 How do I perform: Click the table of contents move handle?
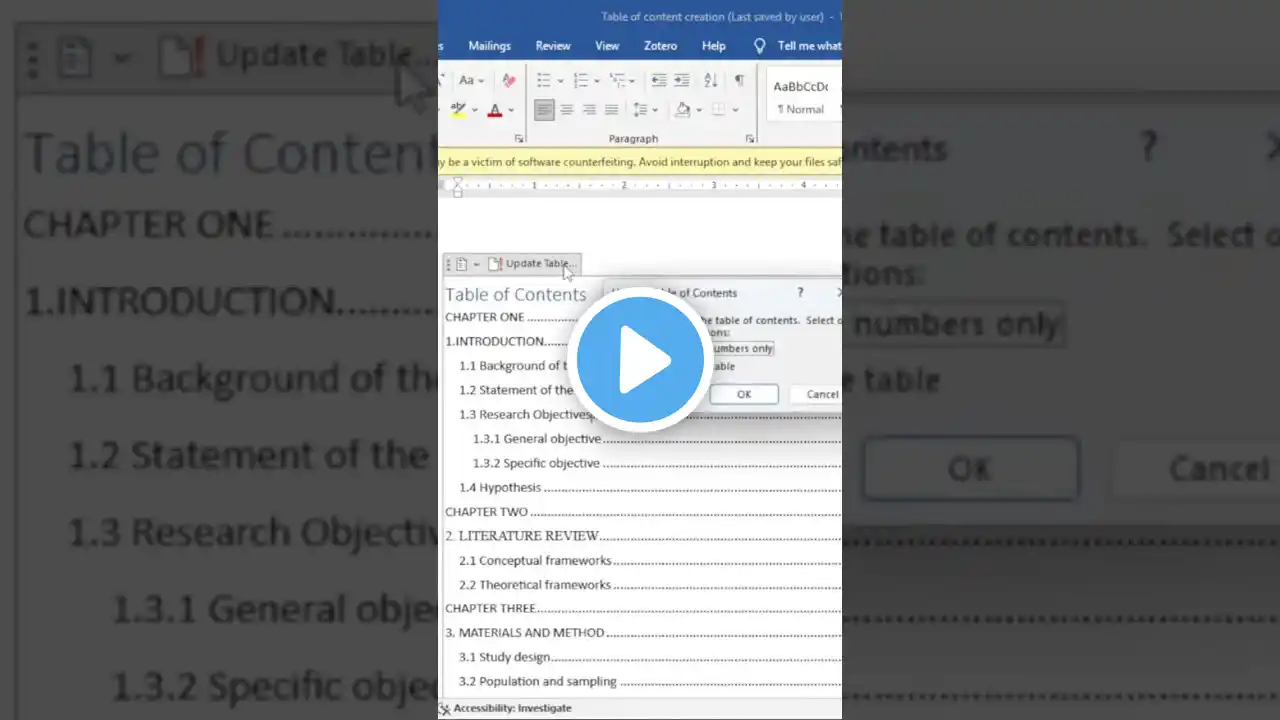tap(449, 264)
